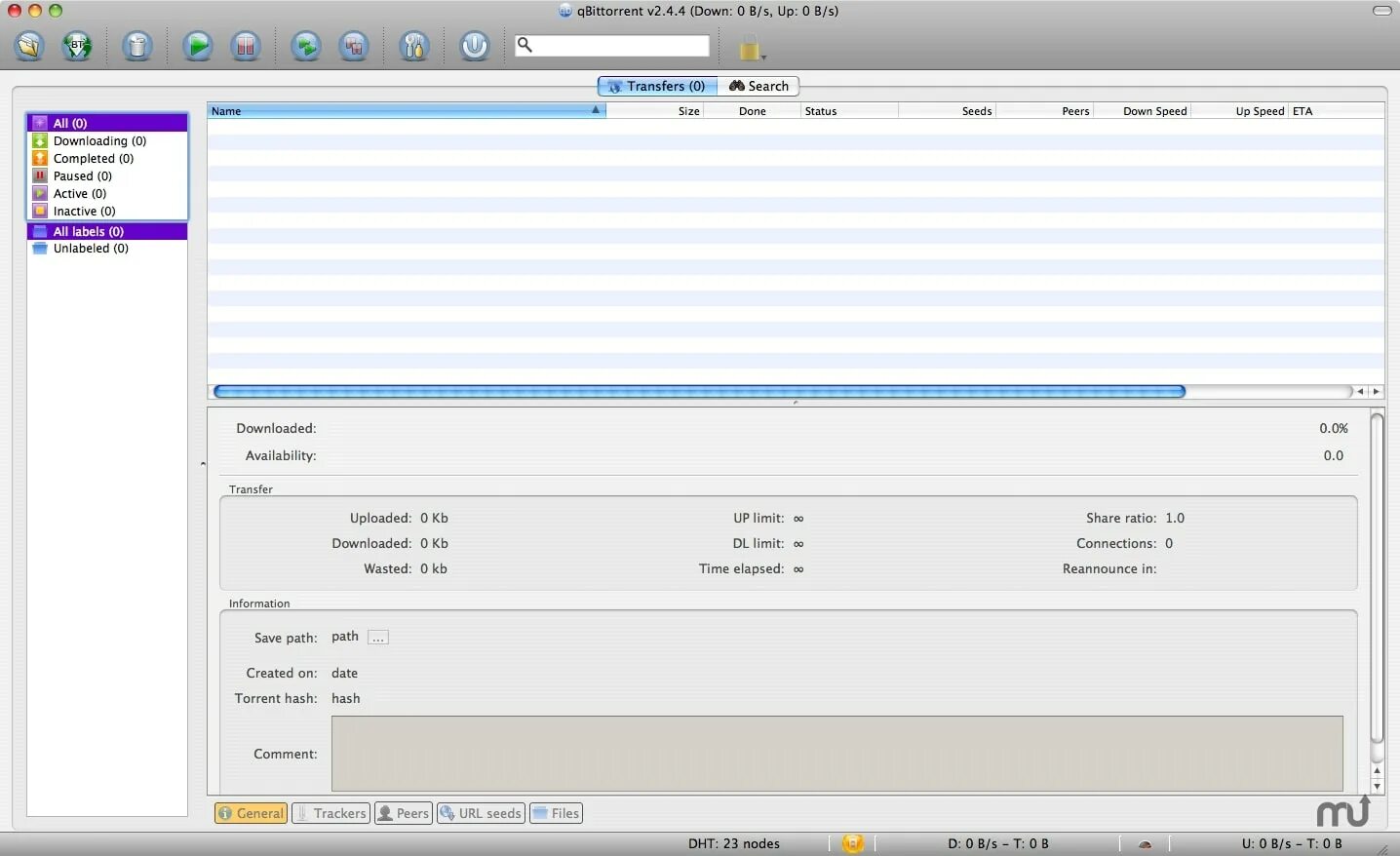The width and height of the screenshot is (1400, 856).
Task: Open Preferences with the wrench and screwdriver icon
Action: click(414, 46)
